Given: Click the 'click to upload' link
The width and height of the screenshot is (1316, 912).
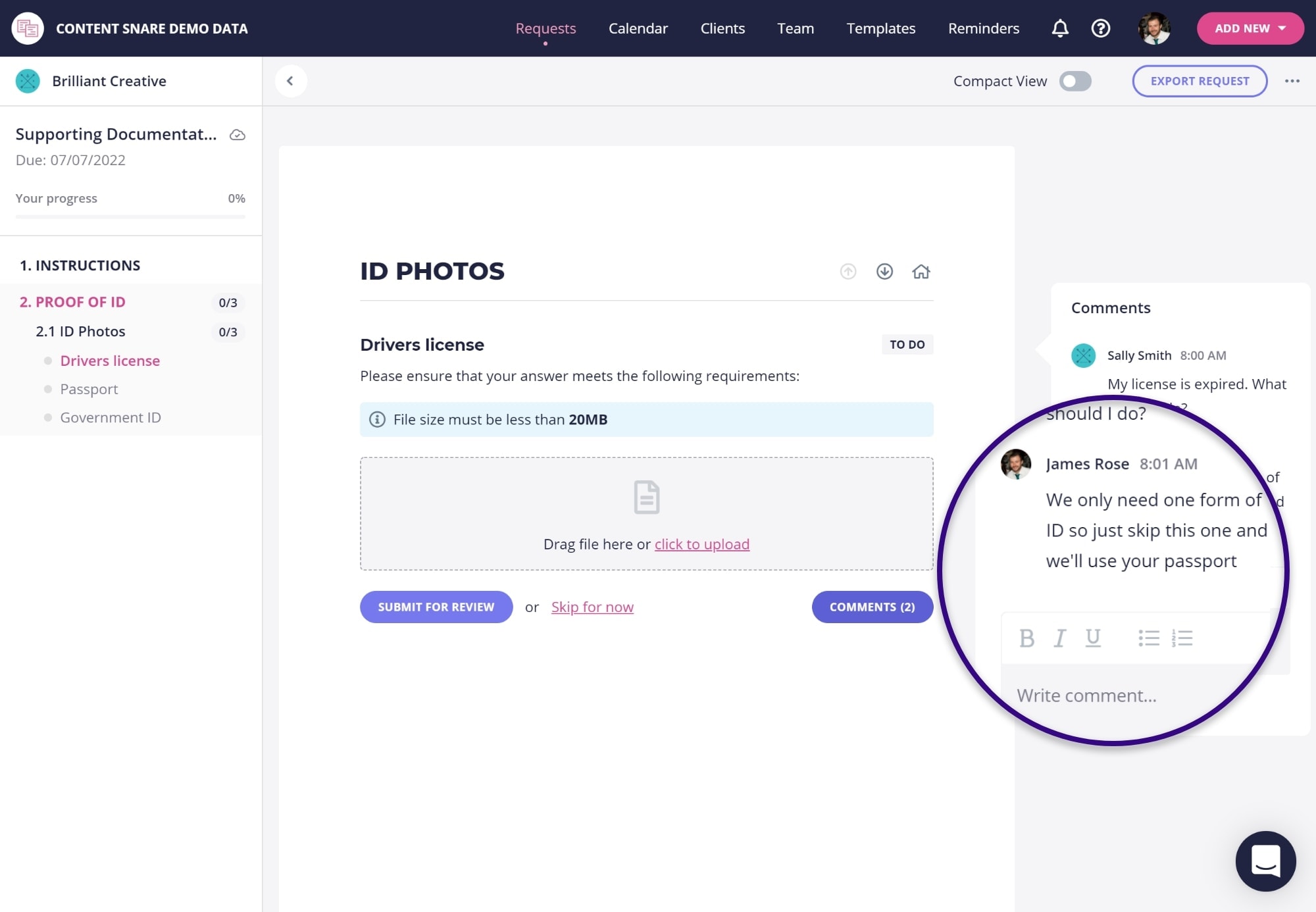Looking at the screenshot, I should click(x=702, y=544).
